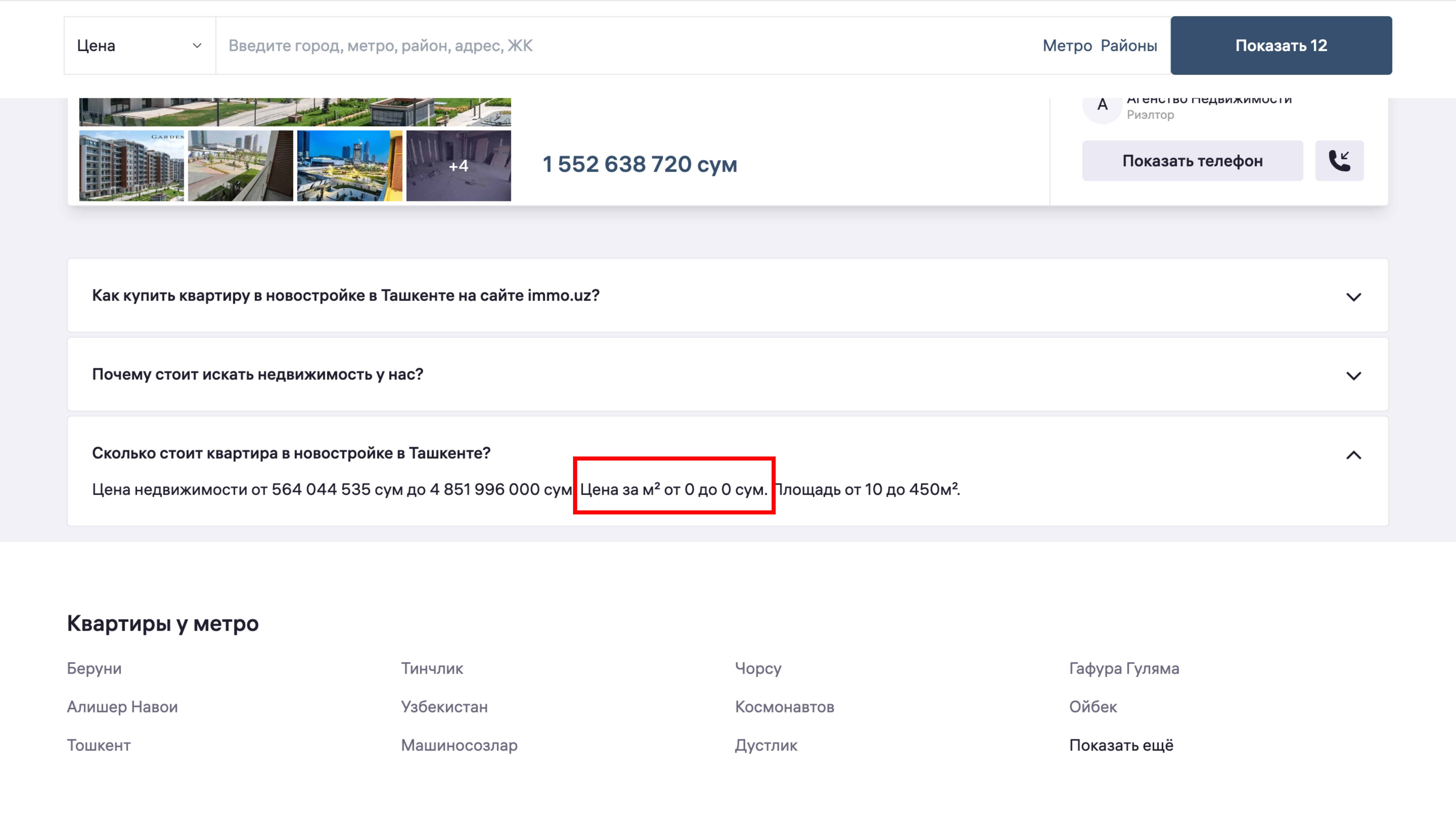This screenshot has height=824, width=1456.
Task: Expand 'Как купить квартиру в новостройке' question
Action: [x=728, y=295]
